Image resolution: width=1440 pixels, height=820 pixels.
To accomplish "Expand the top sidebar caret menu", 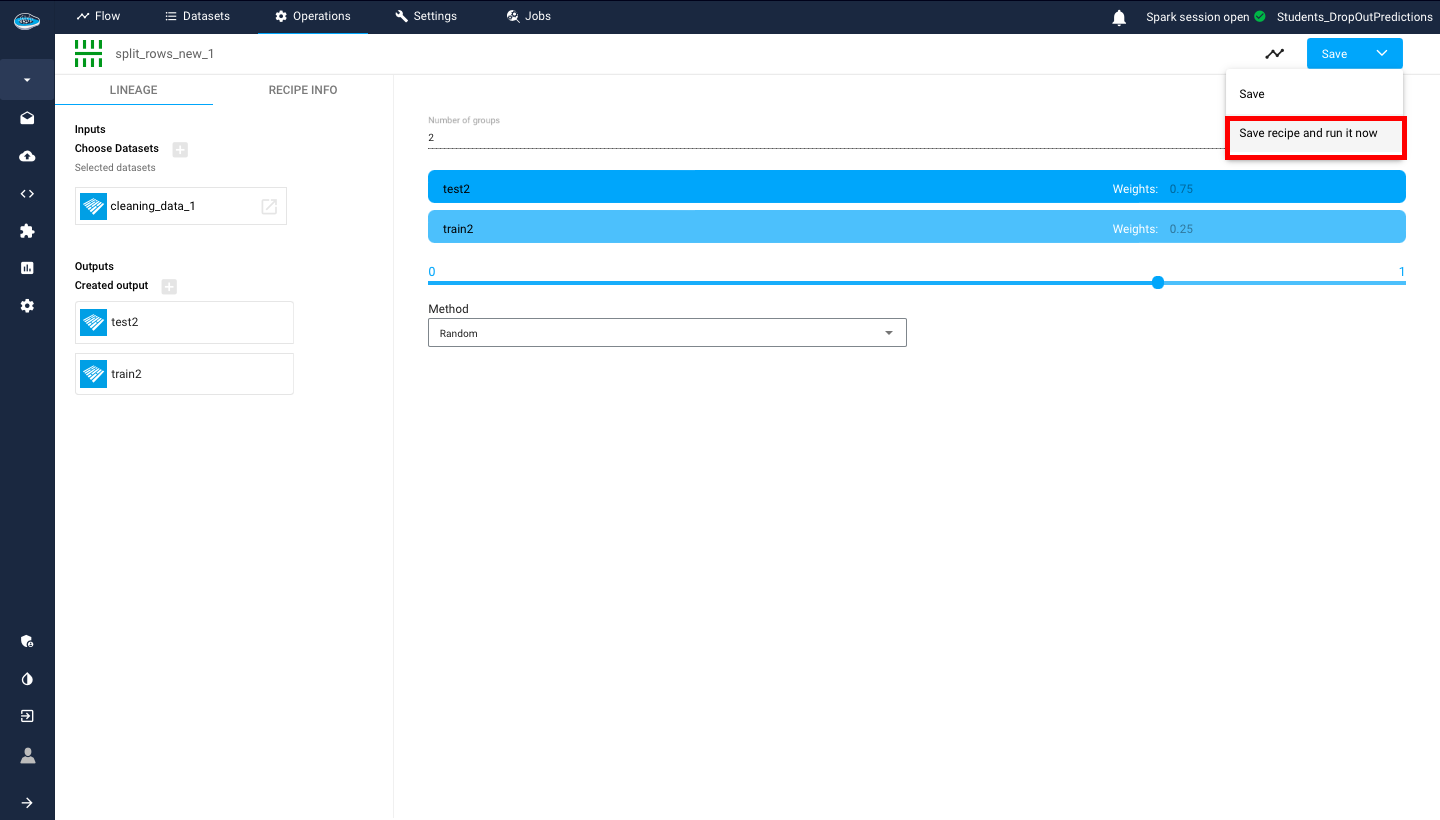I will 27,80.
